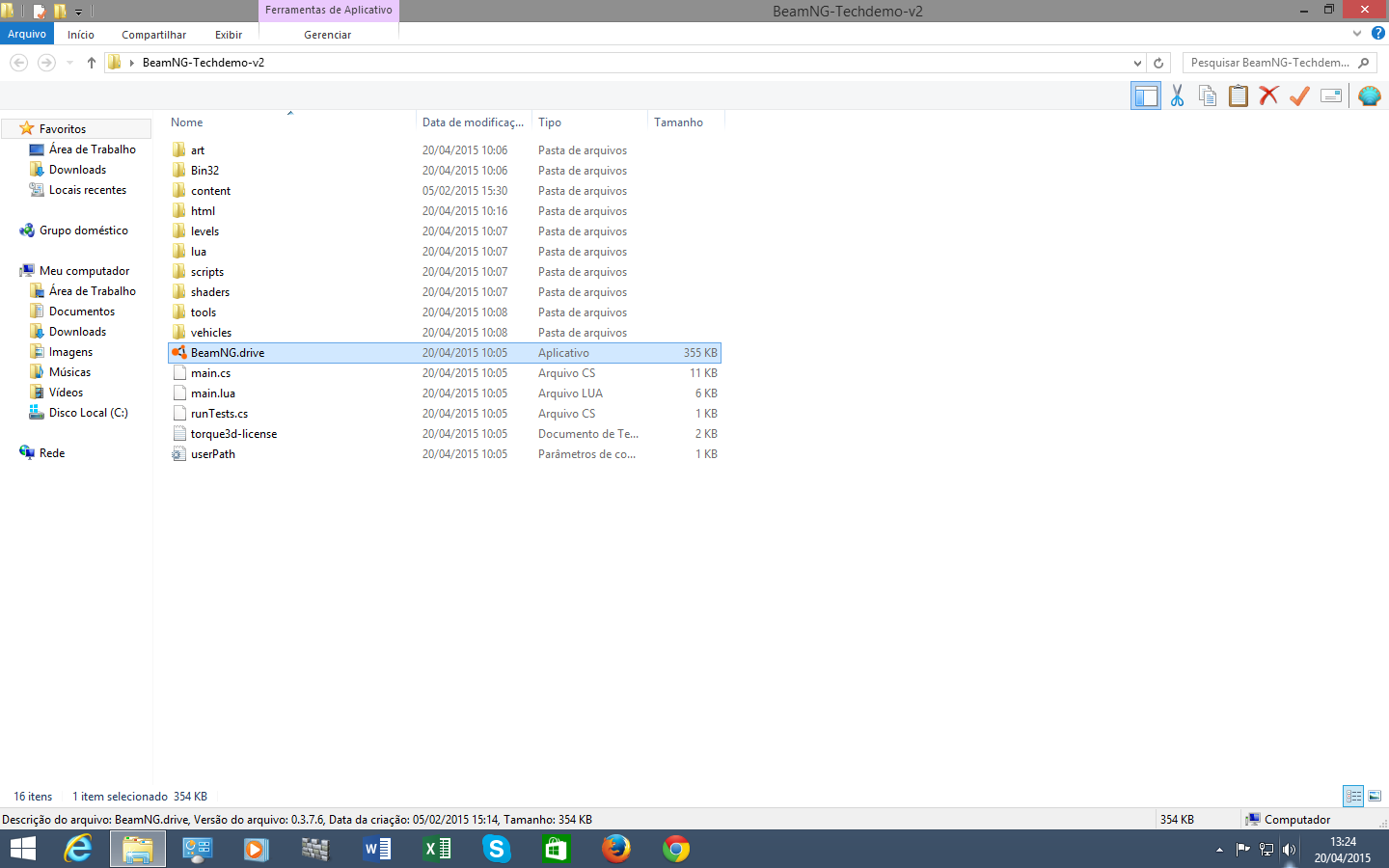Refresh the BeamNG-Techdemo-v2 folder
The height and width of the screenshot is (868, 1389).
click(x=1158, y=63)
